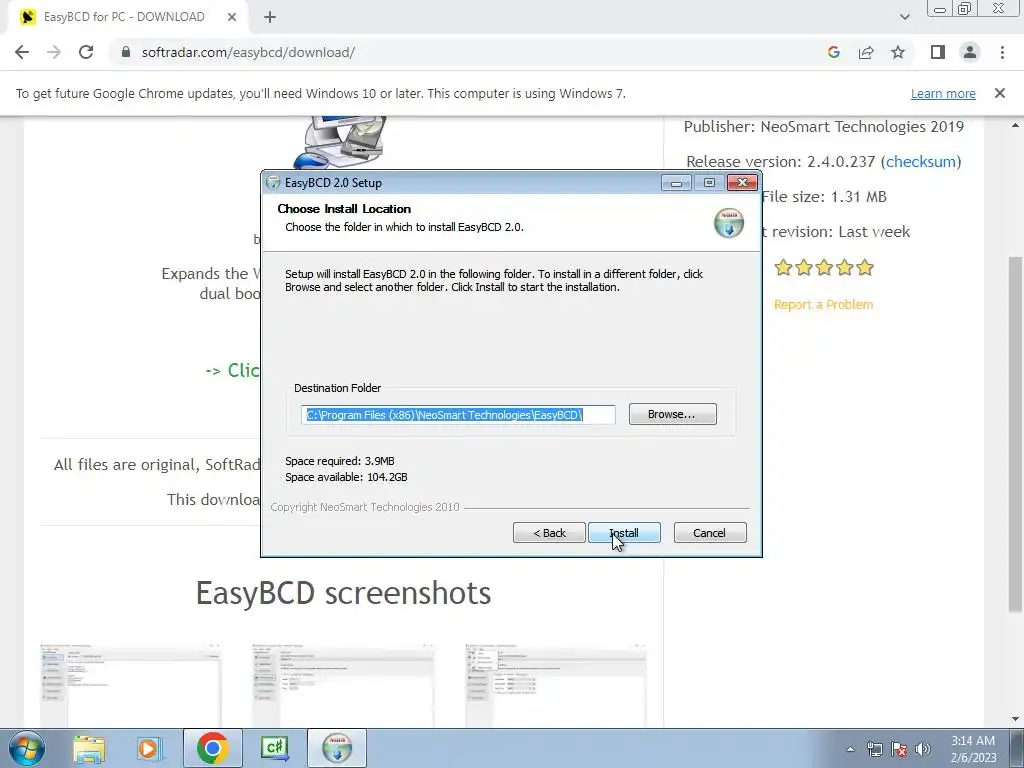Click the site lock icon in address bar

[126, 52]
